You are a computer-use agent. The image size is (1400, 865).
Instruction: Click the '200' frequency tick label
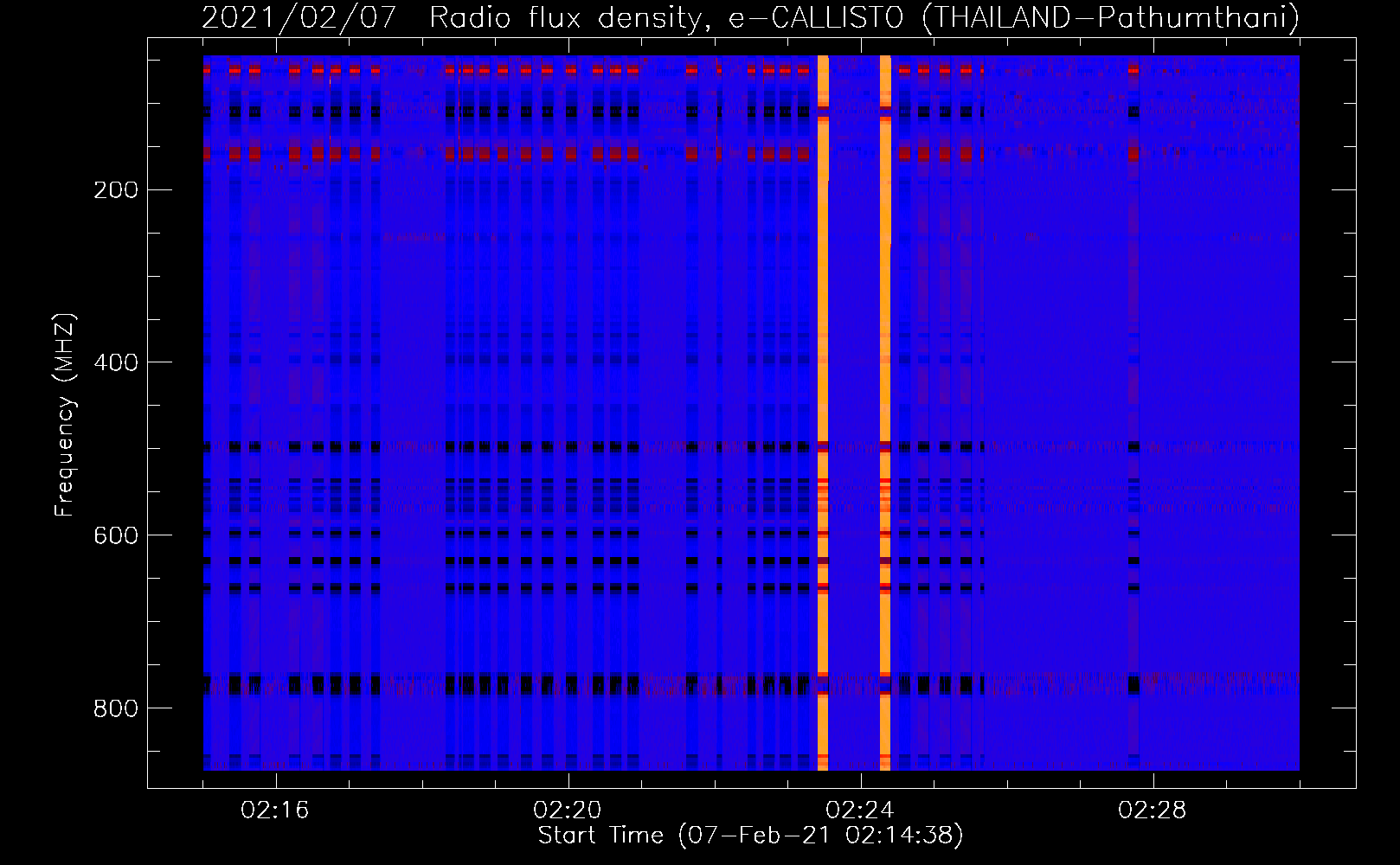tap(115, 190)
